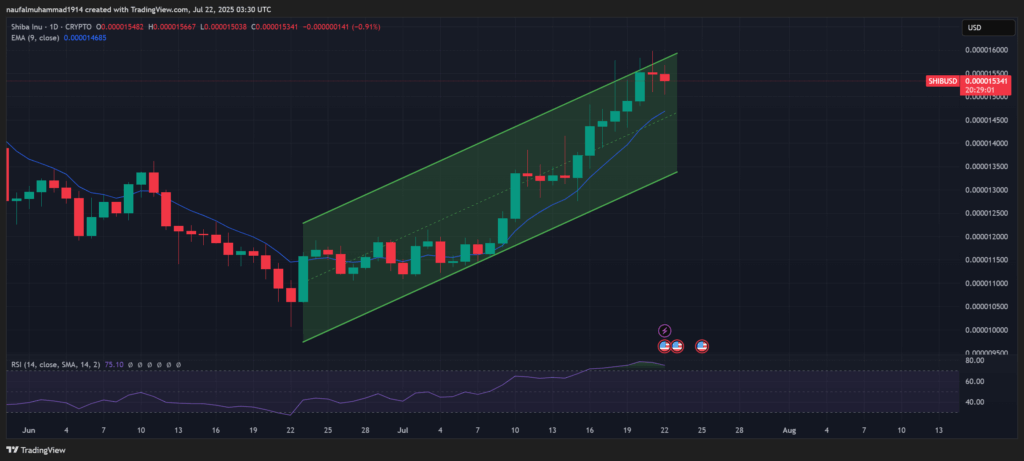Click the second US flag event icon
This screenshot has width=1024, height=461.
pos(677,346)
